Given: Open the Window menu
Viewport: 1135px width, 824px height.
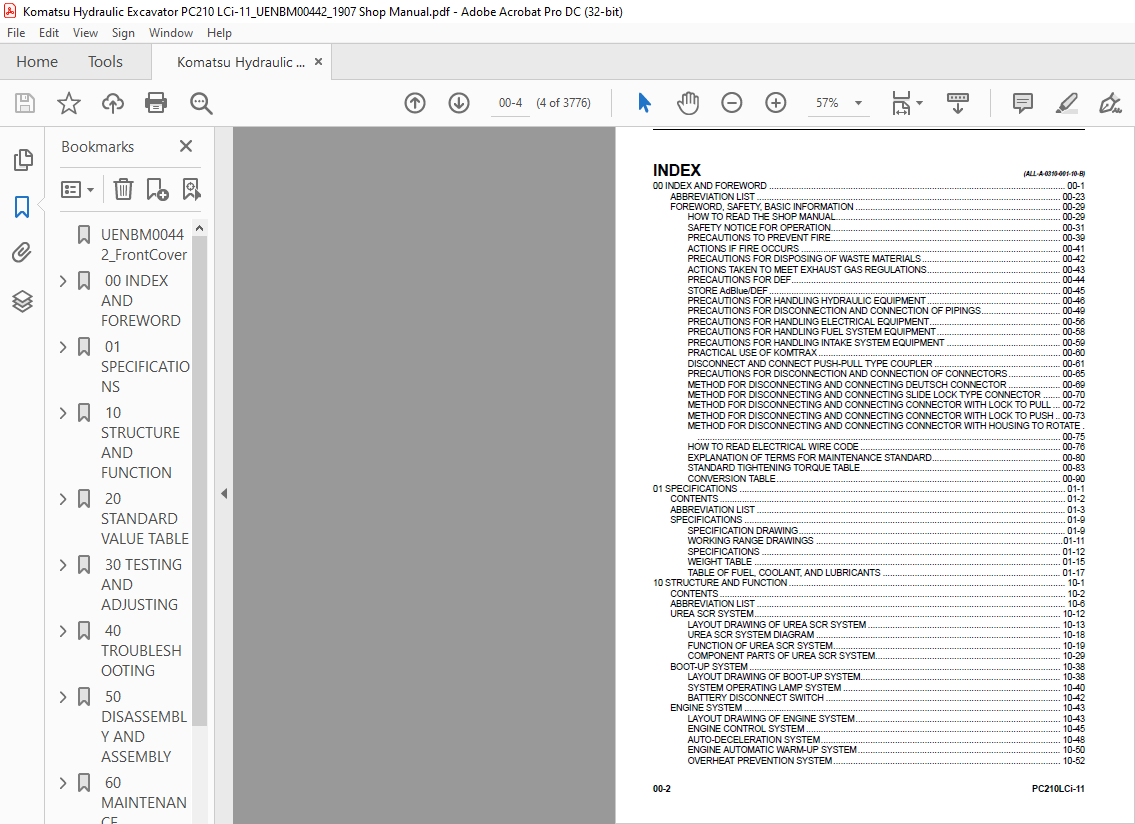Looking at the screenshot, I should click(171, 33).
